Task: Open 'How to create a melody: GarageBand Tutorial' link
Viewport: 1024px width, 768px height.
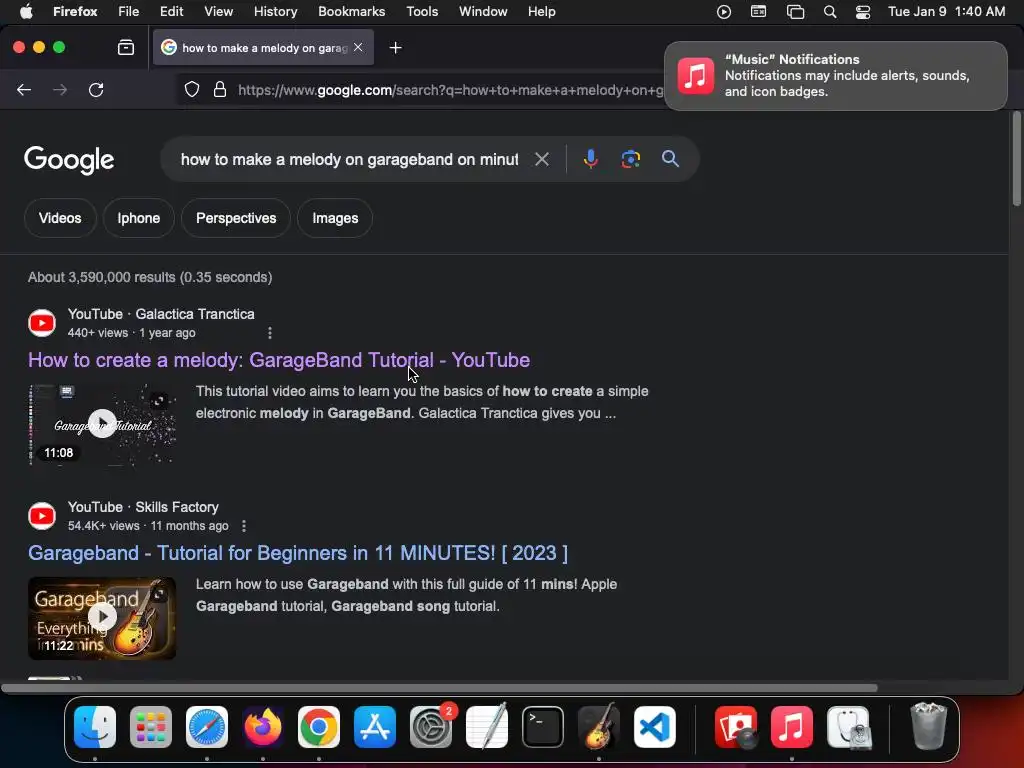Action: [x=279, y=360]
